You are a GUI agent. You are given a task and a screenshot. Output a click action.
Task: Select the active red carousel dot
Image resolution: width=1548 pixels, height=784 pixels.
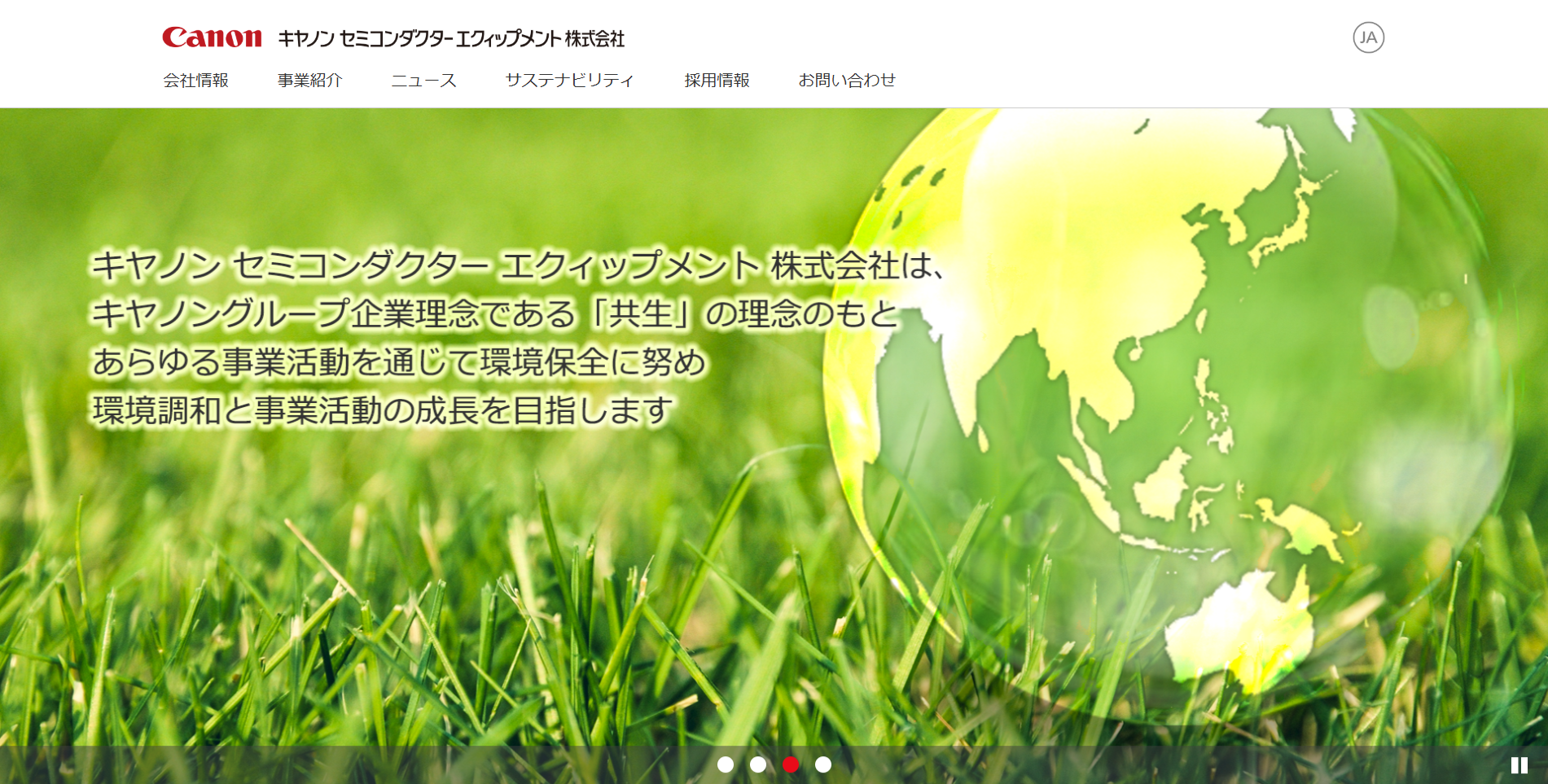pyautogui.click(x=790, y=764)
